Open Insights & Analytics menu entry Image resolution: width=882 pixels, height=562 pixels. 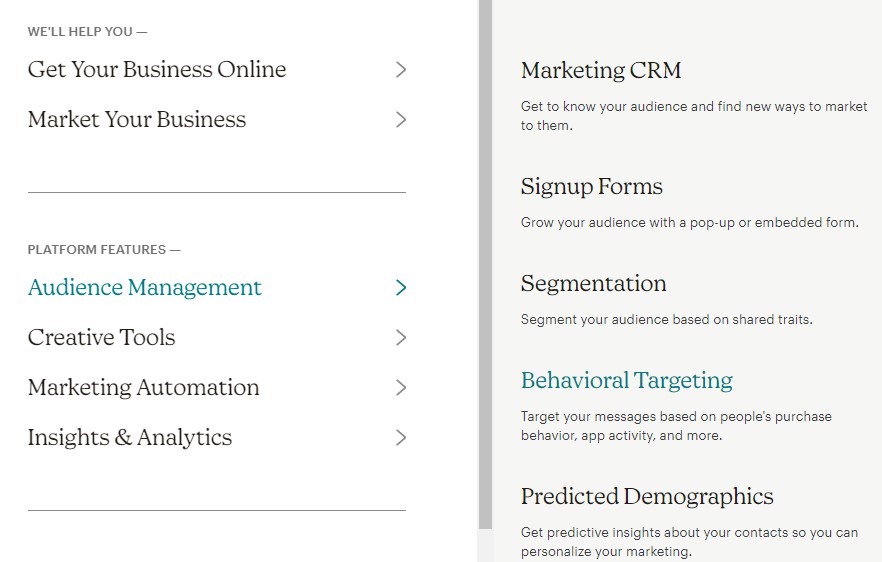129,438
